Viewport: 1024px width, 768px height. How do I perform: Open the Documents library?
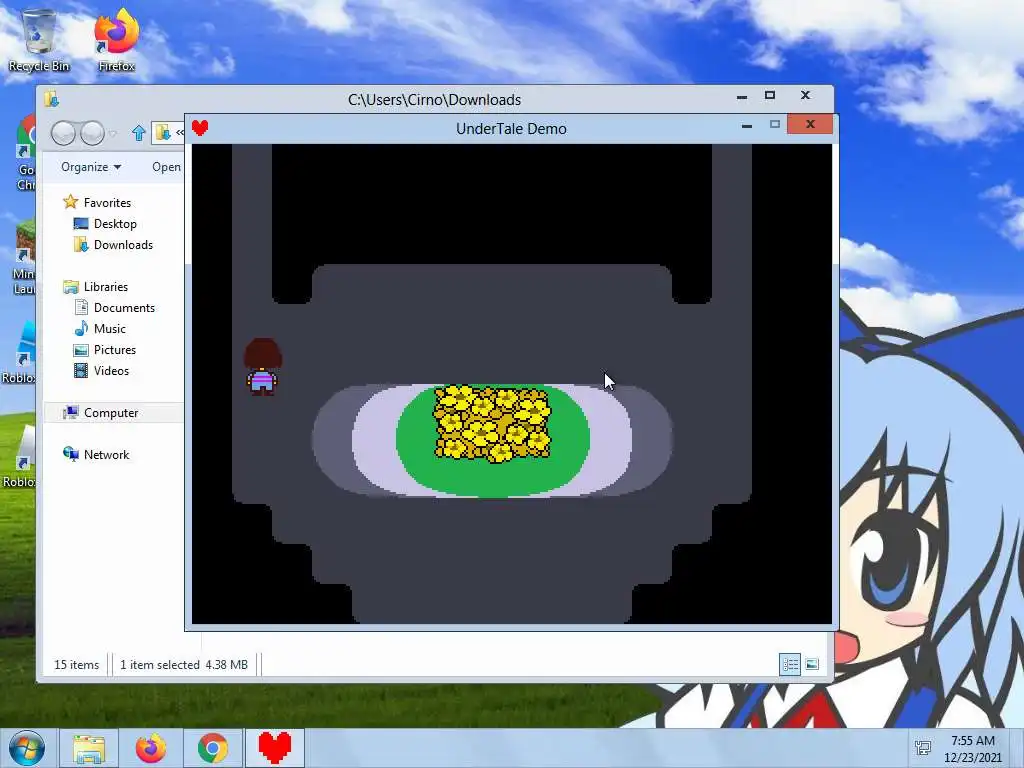pos(124,308)
